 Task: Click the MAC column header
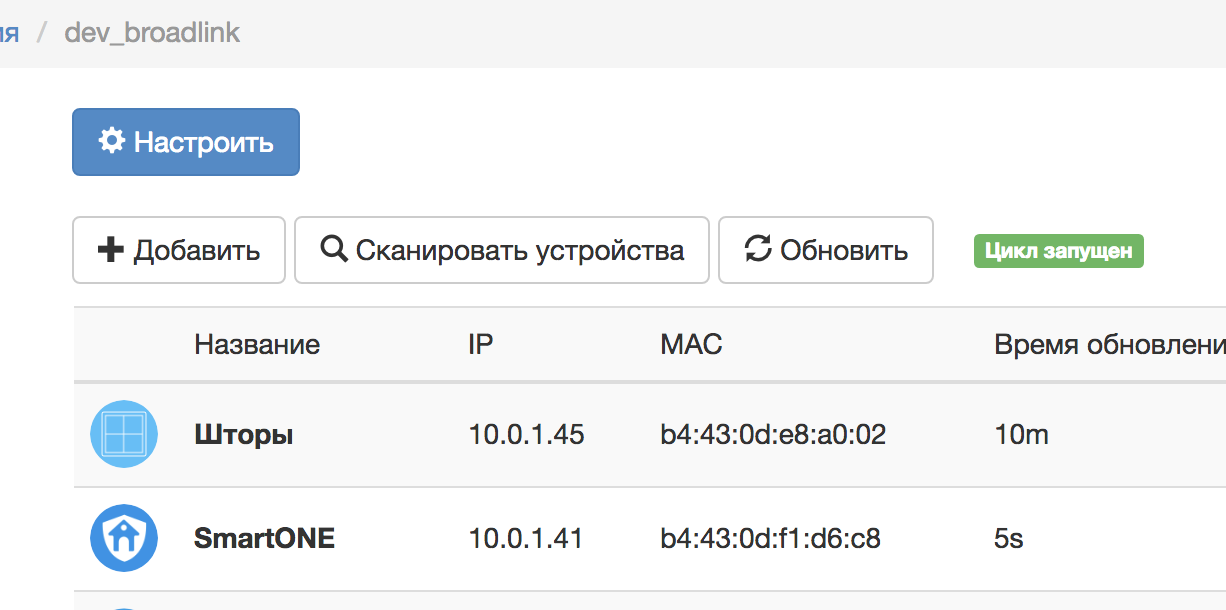pos(691,344)
